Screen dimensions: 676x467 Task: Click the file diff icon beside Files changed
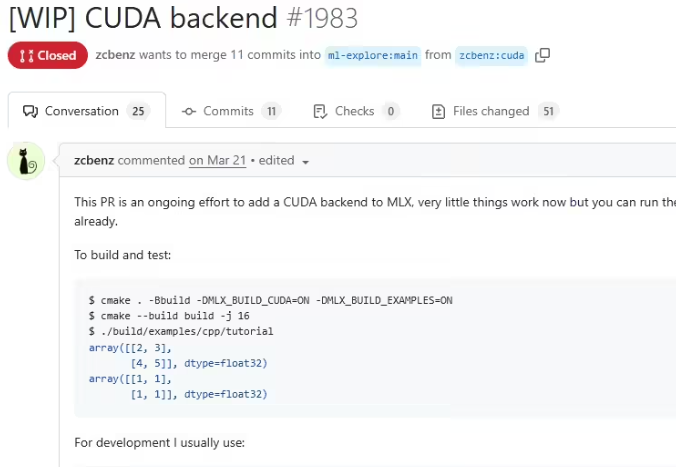pyautogui.click(x=438, y=111)
